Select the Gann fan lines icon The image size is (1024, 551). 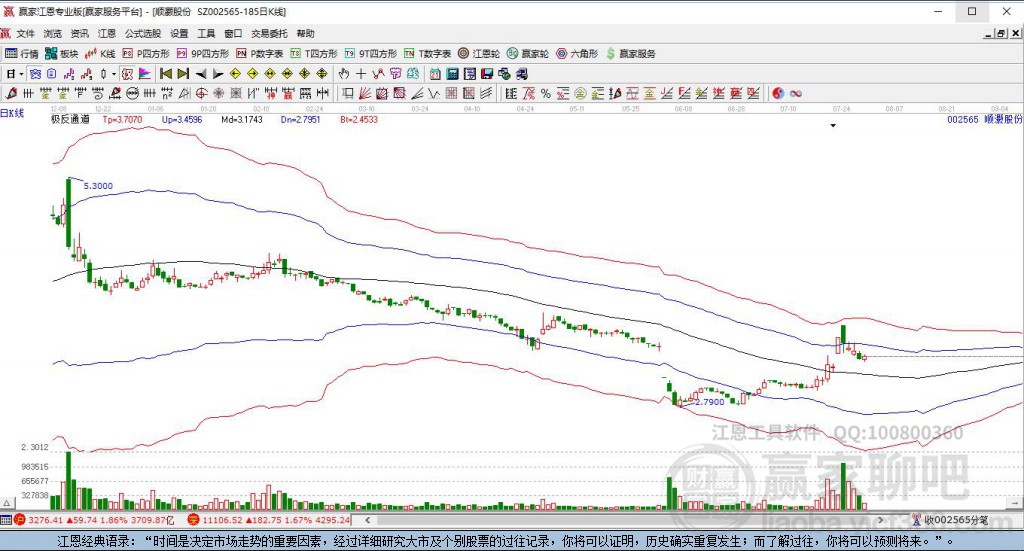(x=364, y=93)
